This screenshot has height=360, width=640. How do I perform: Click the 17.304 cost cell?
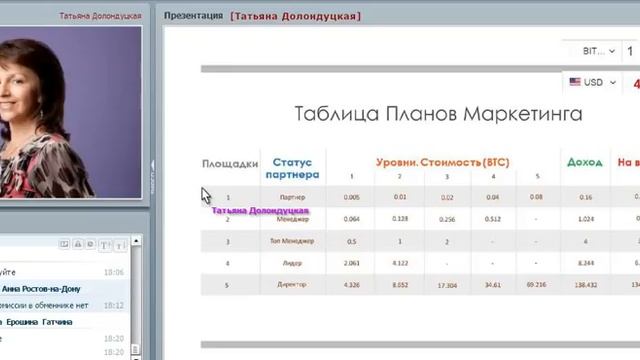click(x=447, y=286)
